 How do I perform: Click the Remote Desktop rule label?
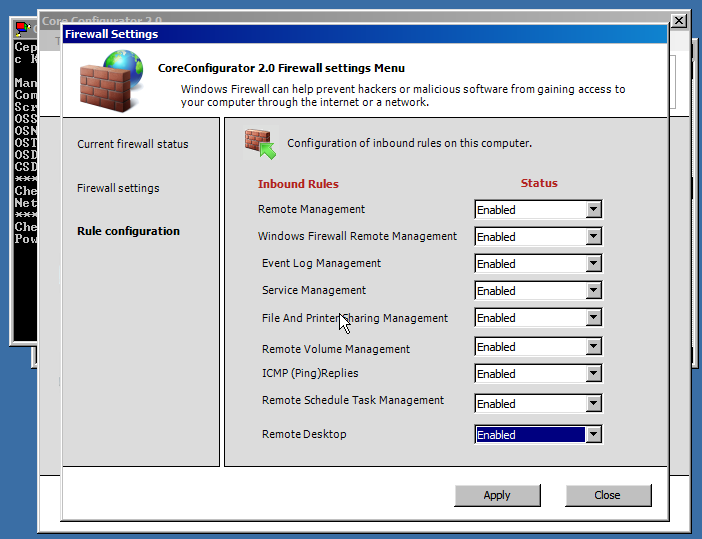pos(304,434)
